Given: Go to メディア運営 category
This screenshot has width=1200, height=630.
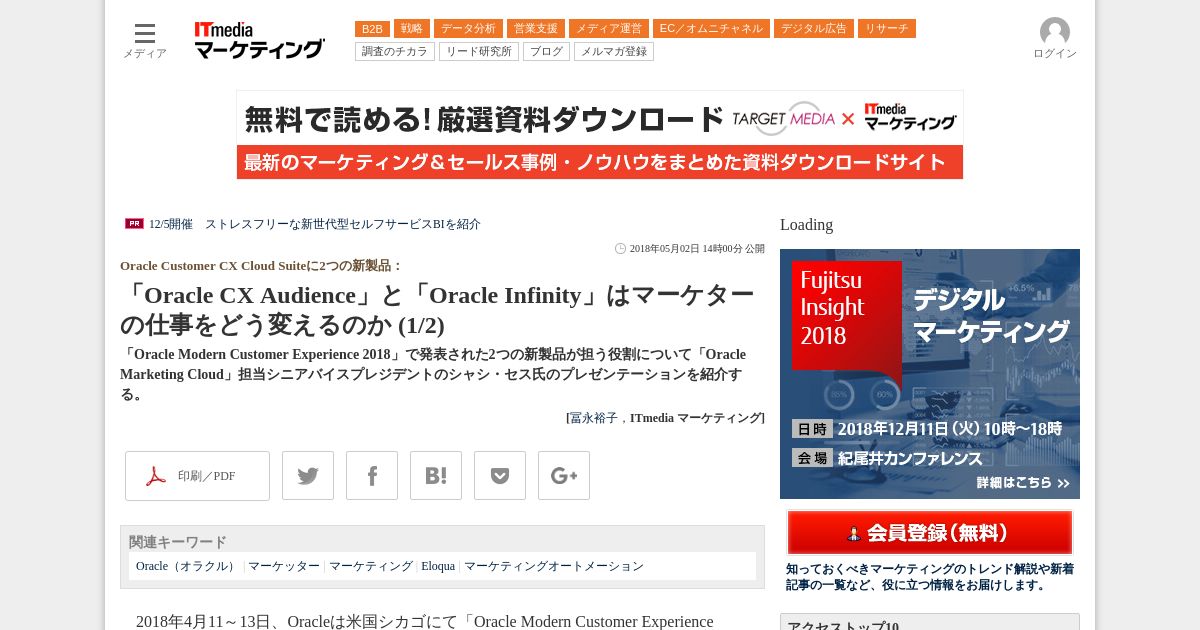Looking at the screenshot, I should [609, 29].
